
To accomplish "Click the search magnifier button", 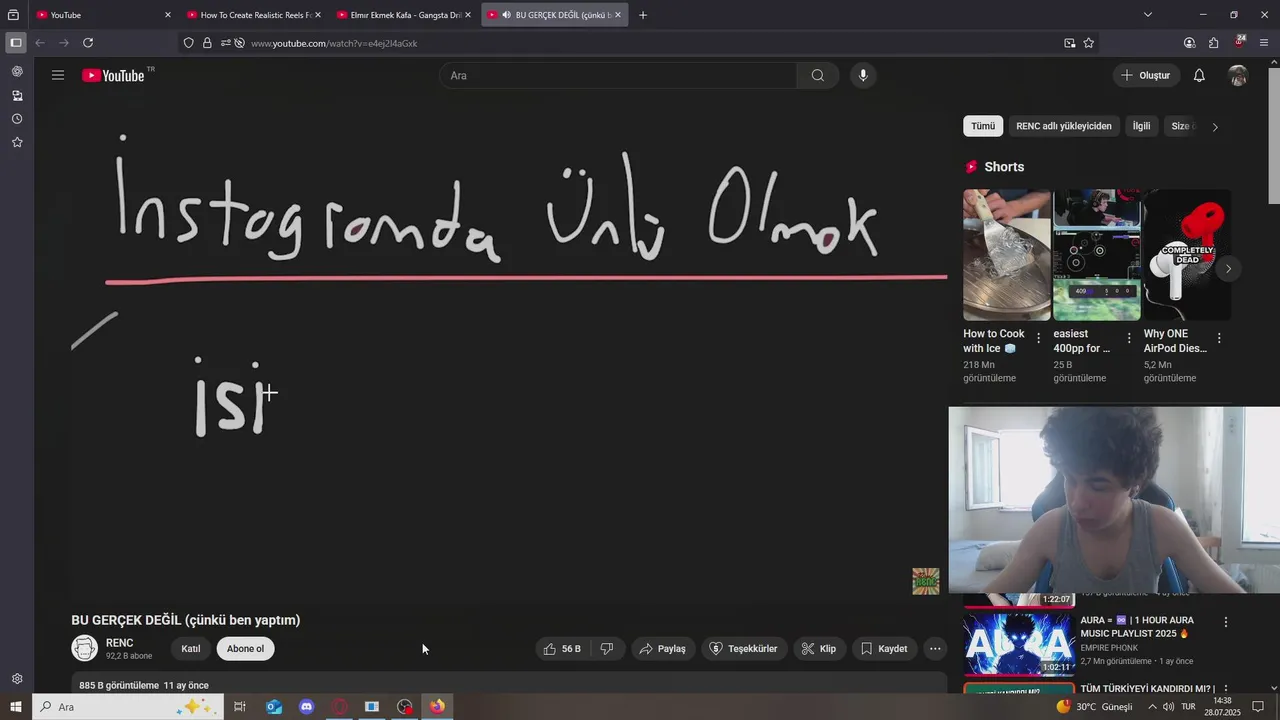I will coord(818,75).
